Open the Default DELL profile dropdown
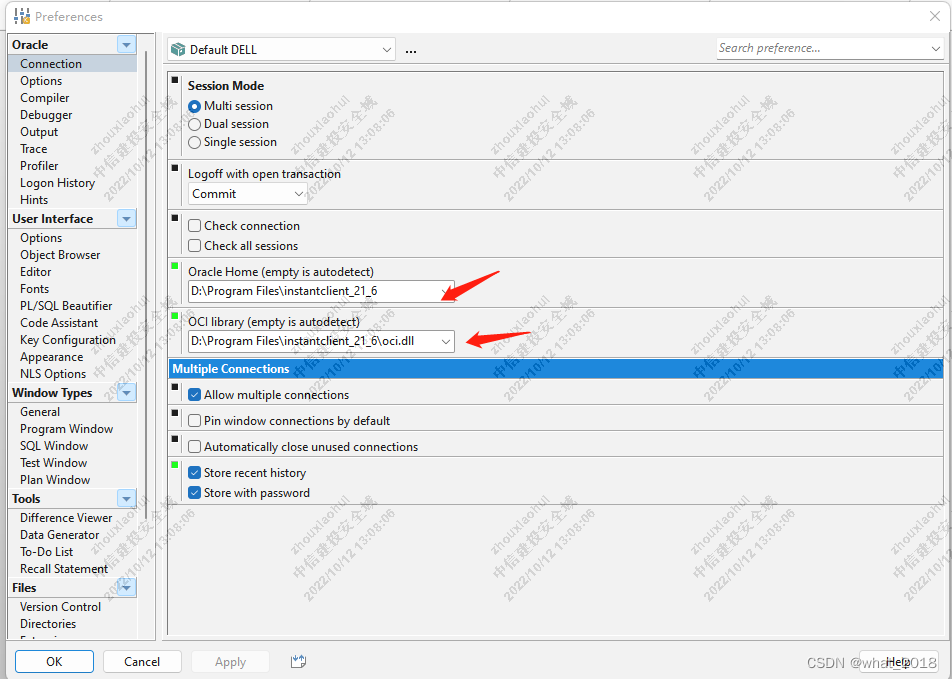Screen dimensions: 952x679 tap(388, 48)
